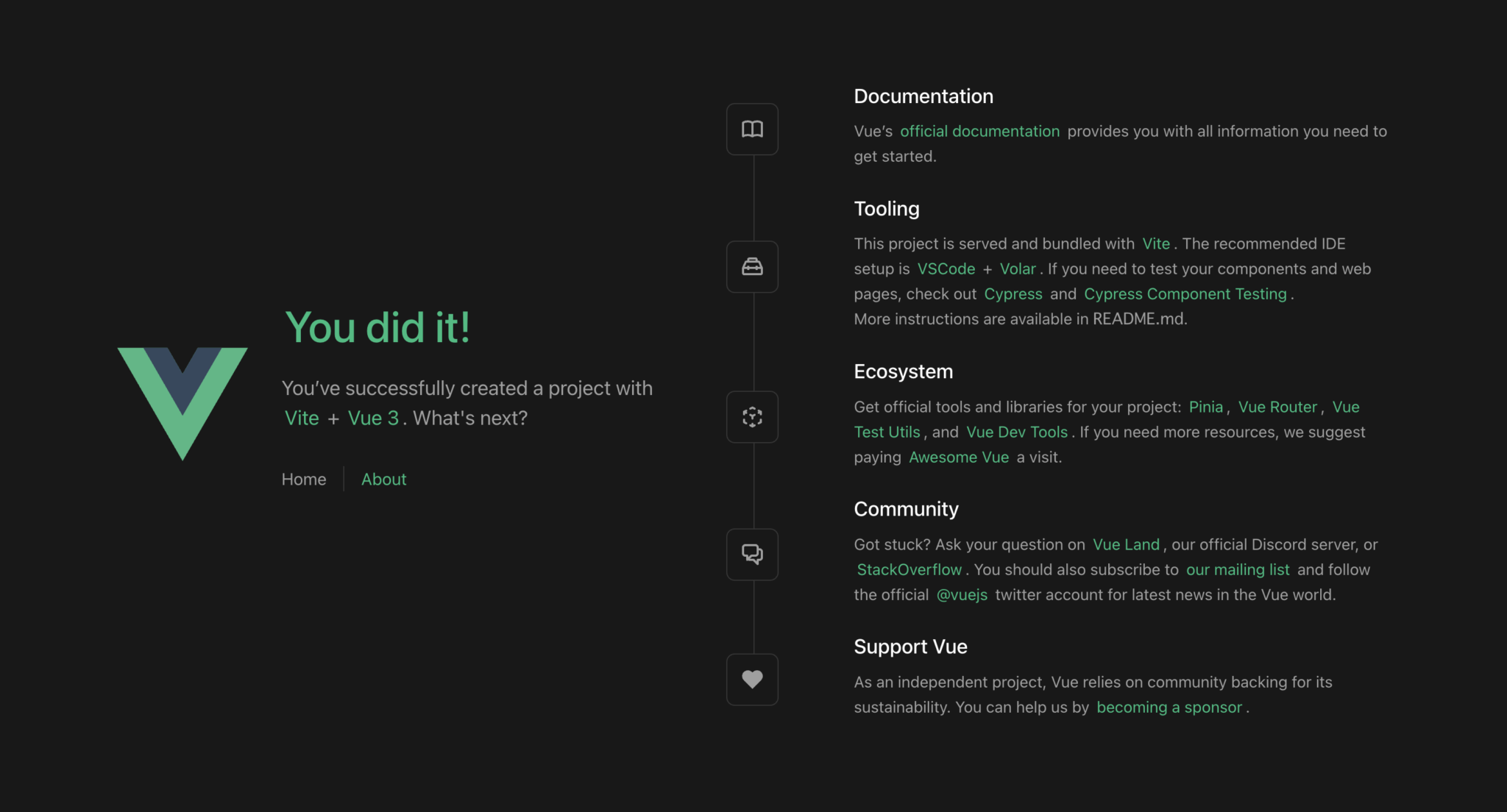1507x812 pixels.
Task: Open the Vue 3 link under heading
Action: 373,419
